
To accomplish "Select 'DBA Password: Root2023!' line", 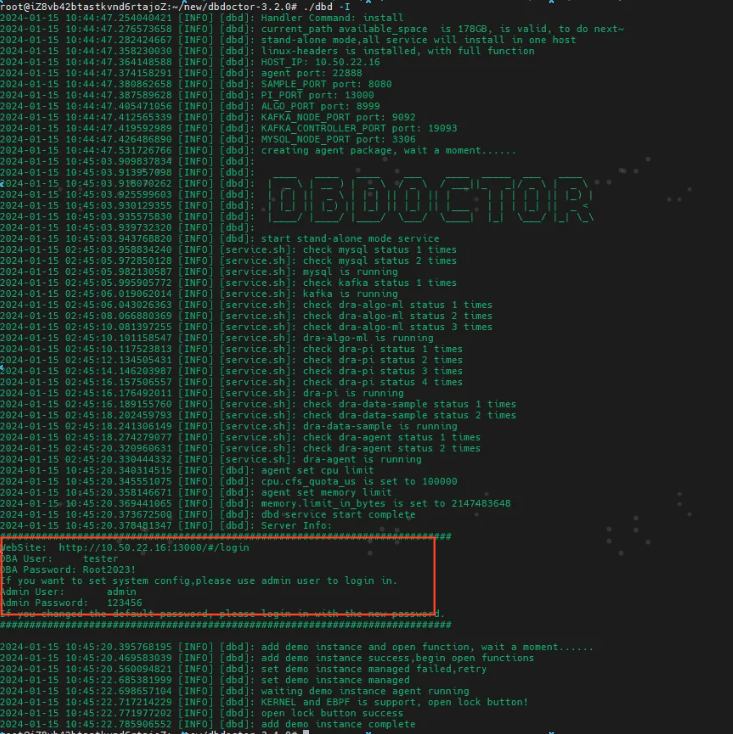I will (68, 570).
